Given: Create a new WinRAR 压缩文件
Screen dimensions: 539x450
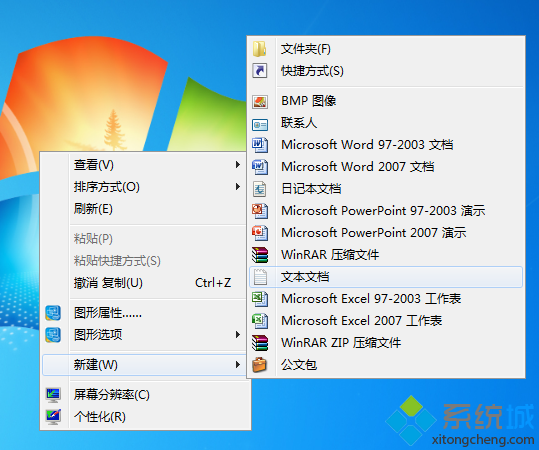Looking at the screenshot, I should (x=386, y=255).
